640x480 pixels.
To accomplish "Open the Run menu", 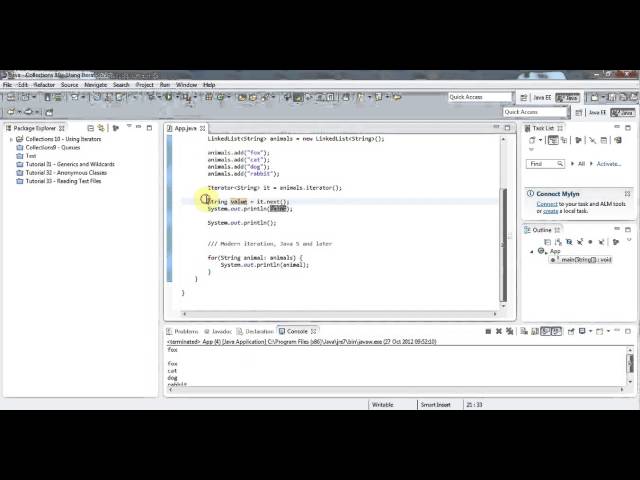I will point(165,85).
